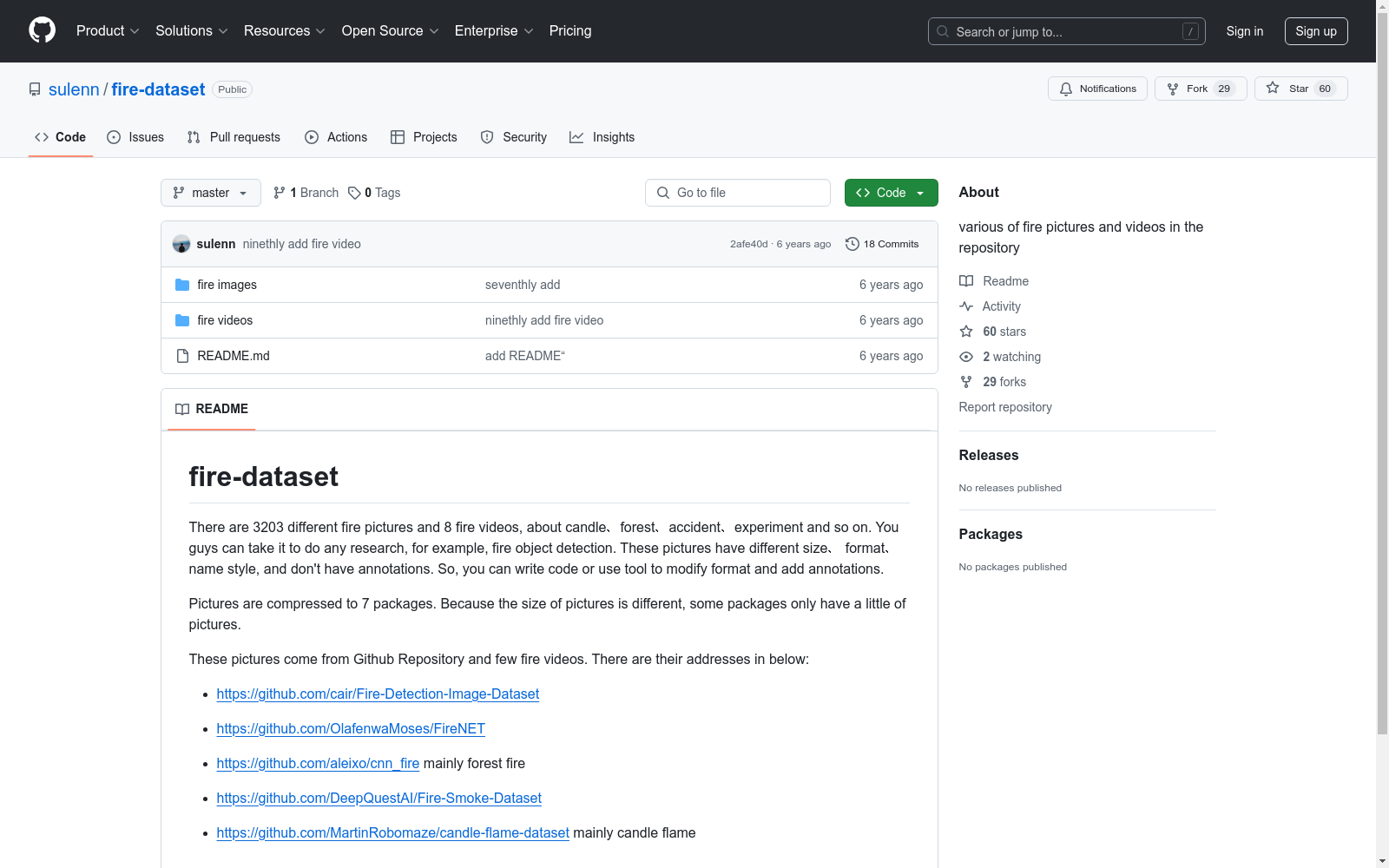Click the Readme book icon in About
Screen dimensions: 1389x868
click(966, 281)
